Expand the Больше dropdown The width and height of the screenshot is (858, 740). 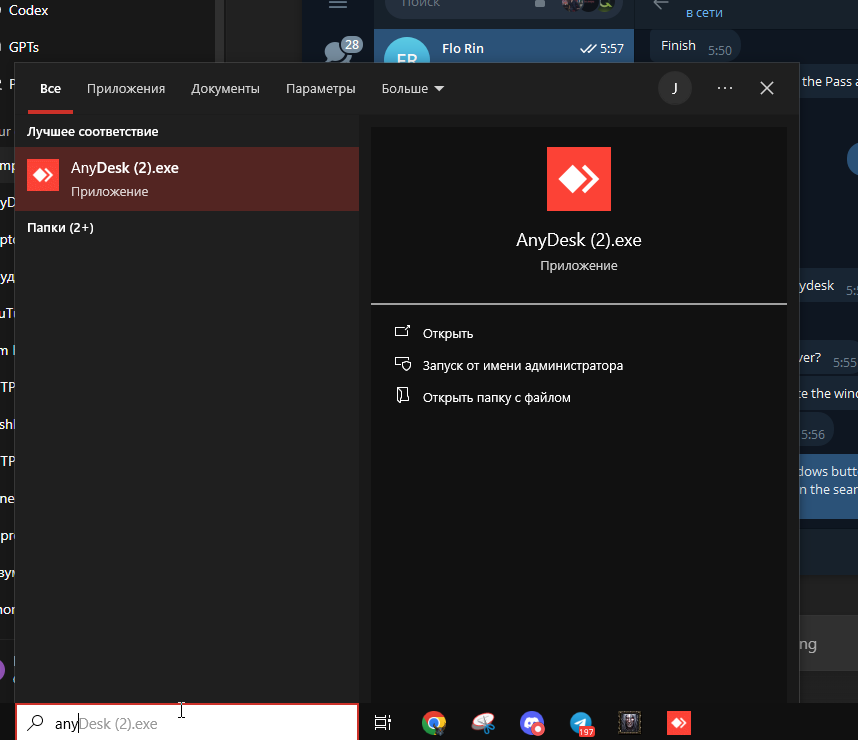click(413, 88)
